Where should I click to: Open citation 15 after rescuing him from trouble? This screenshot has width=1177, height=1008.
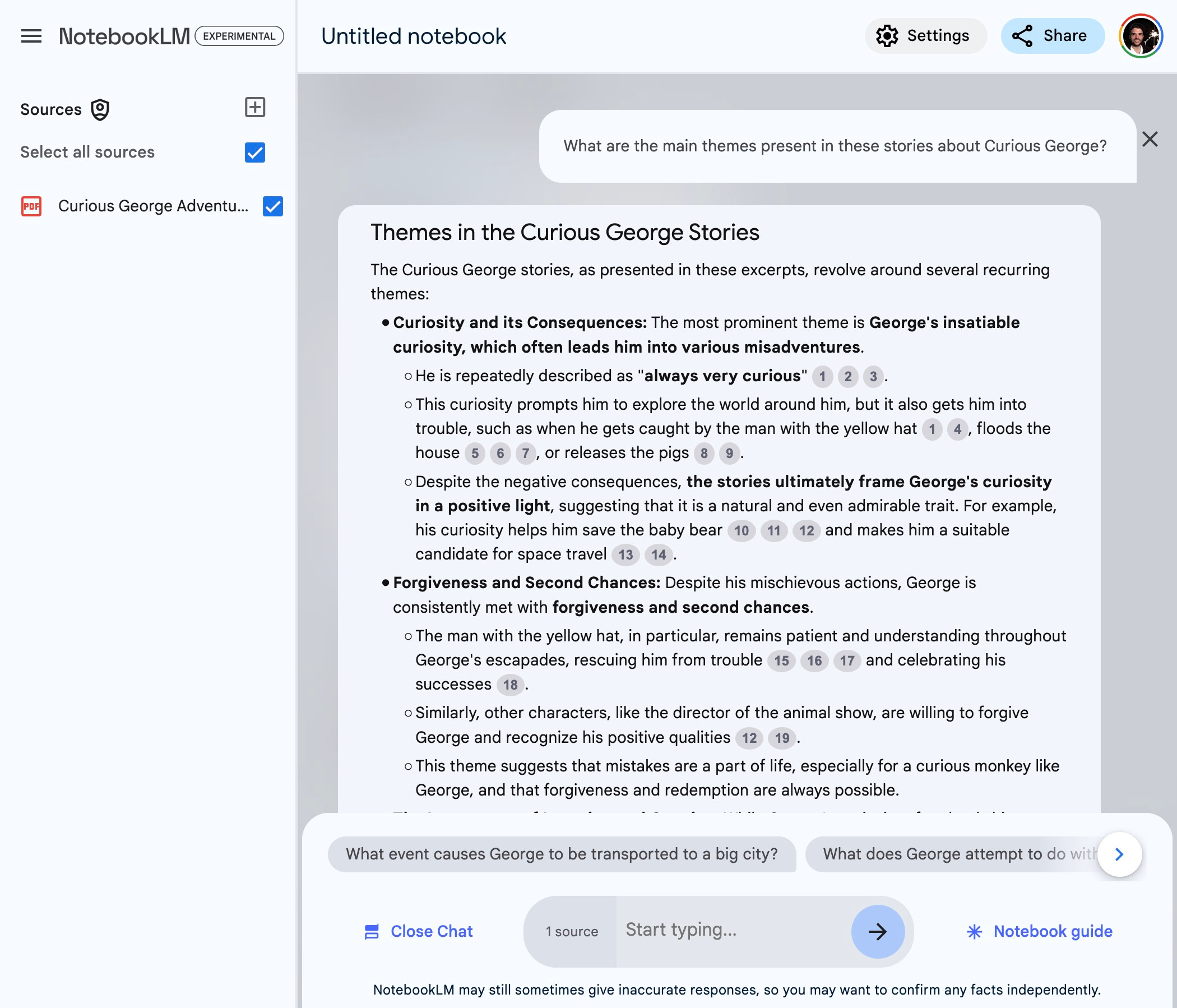(782, 661)
